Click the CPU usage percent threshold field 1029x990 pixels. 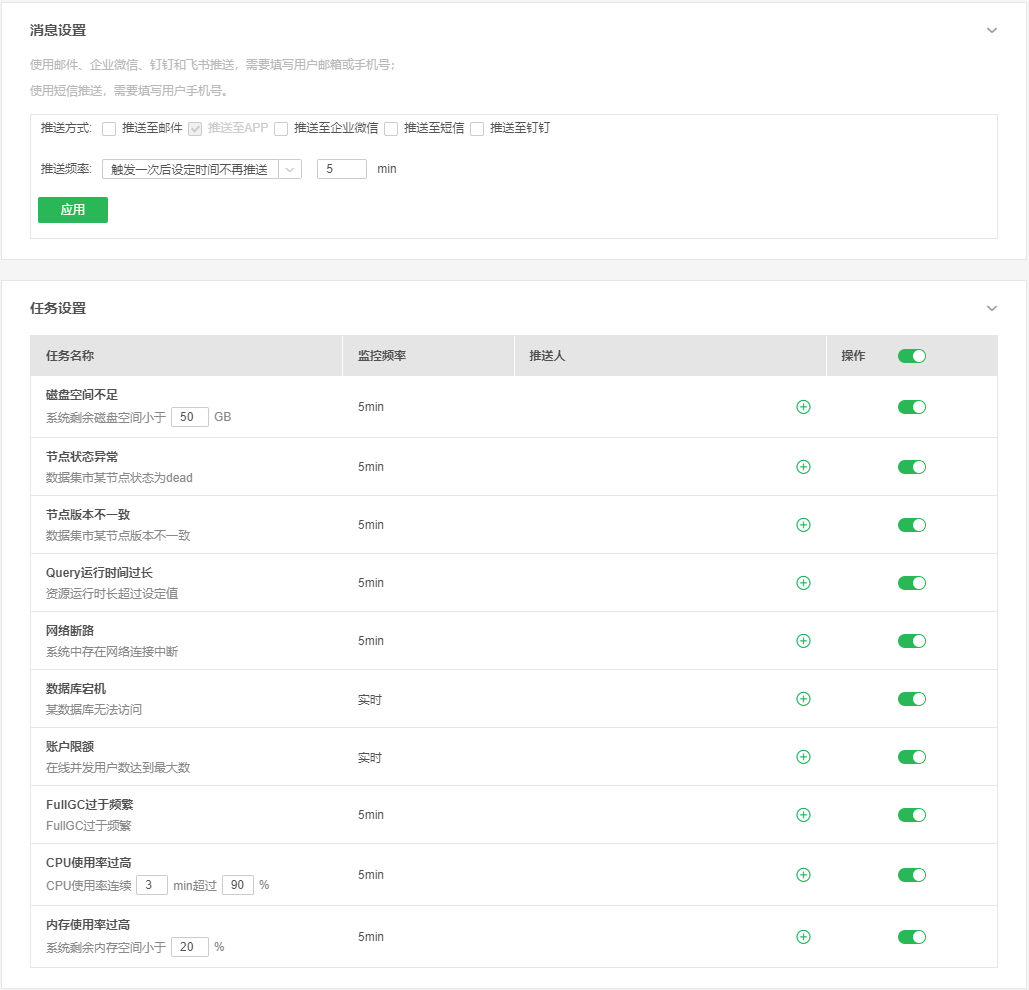pos(238,885)
